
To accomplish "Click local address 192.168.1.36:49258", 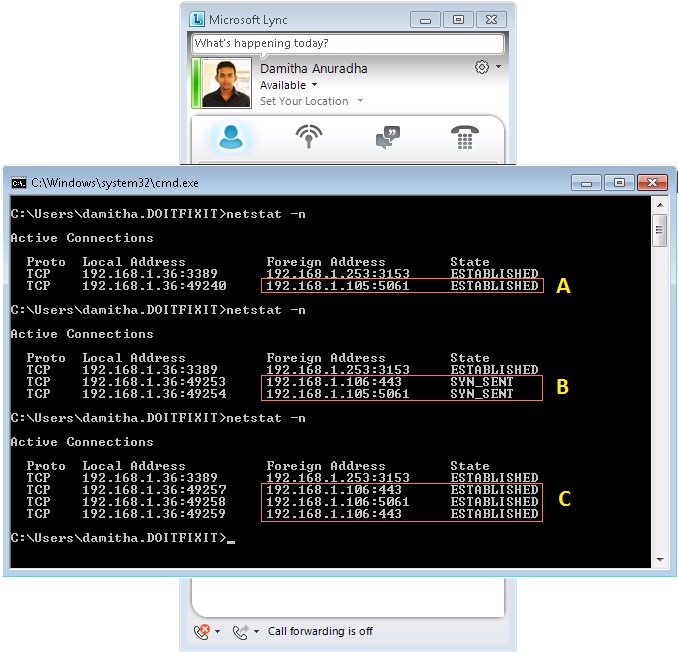I will pyautogui.click(x=154, y=502).
